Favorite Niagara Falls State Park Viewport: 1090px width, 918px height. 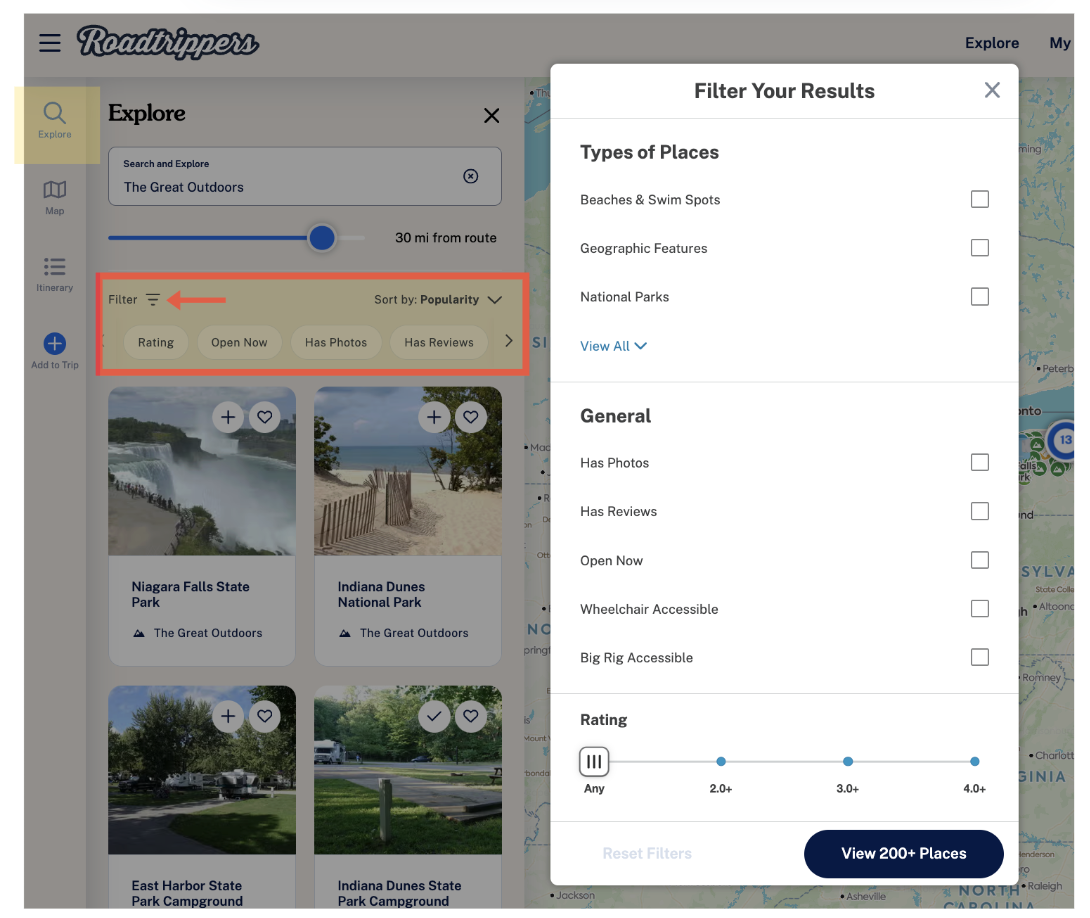pos(265,417)
